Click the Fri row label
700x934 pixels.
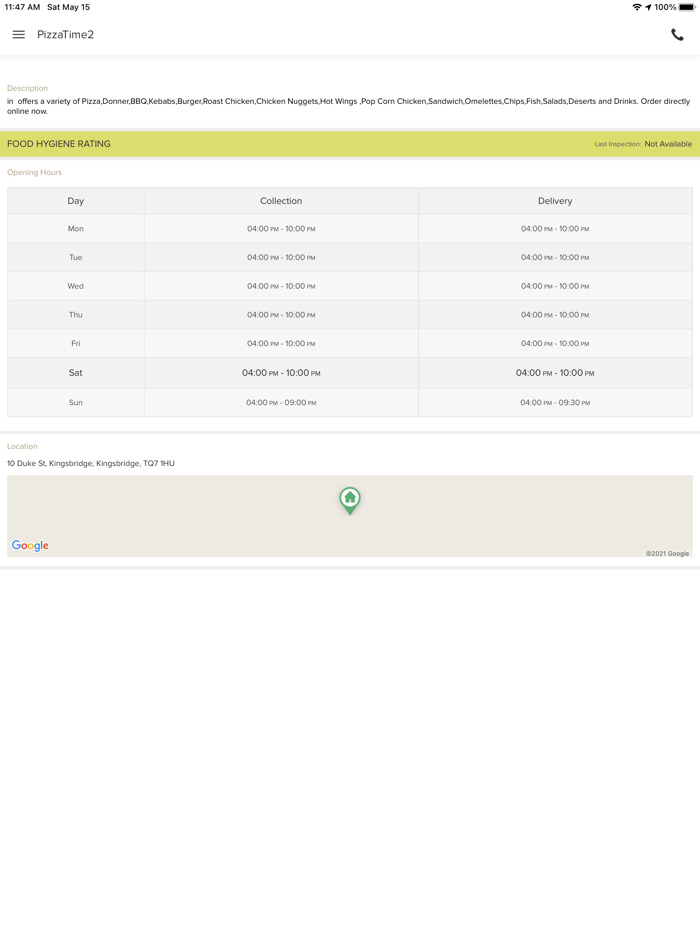[76, 343]
